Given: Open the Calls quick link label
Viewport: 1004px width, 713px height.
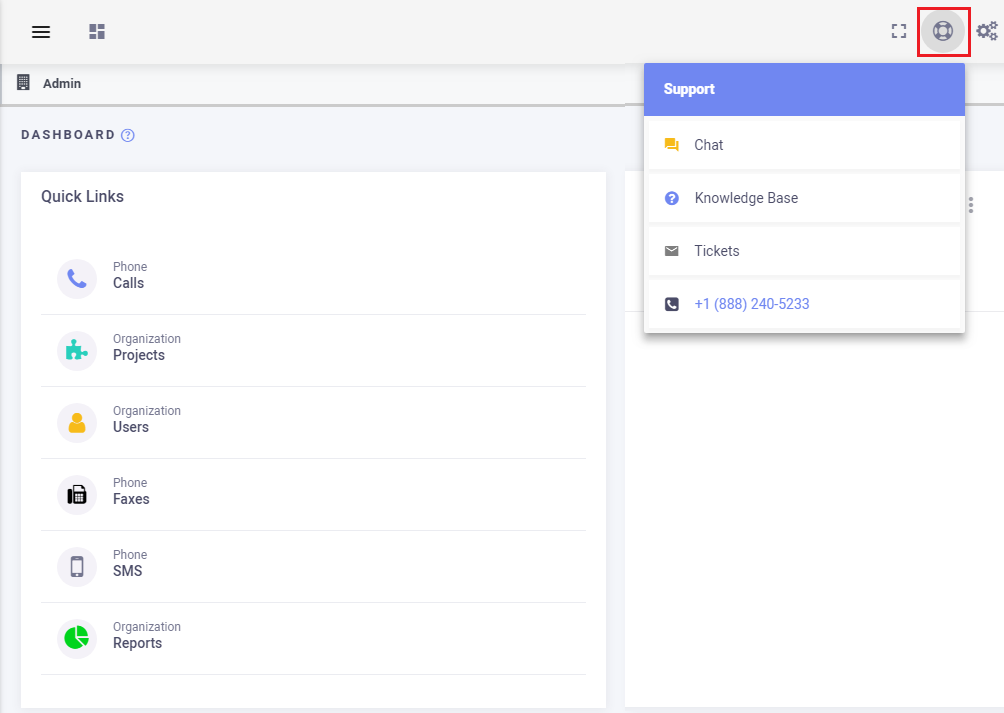Looking at the screenshot, I should 128,283.
